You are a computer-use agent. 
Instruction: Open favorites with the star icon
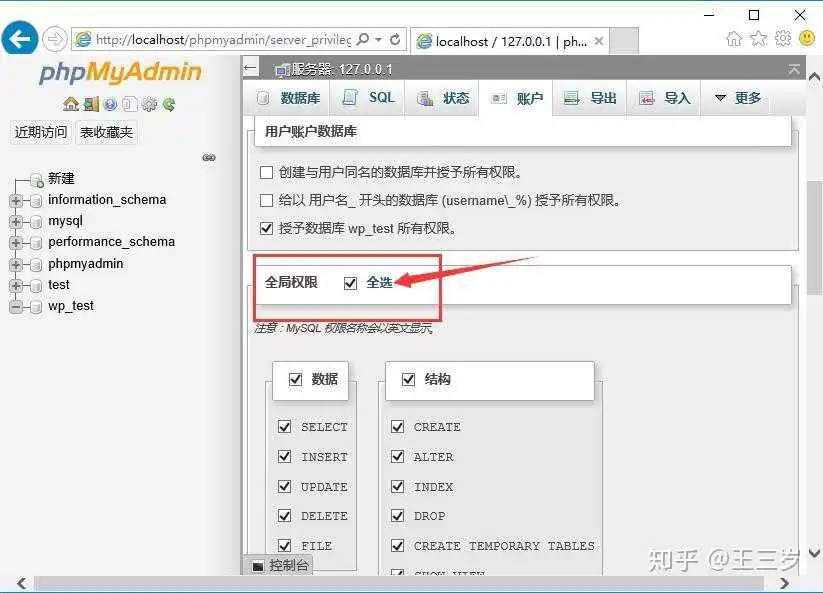point(758,38)
